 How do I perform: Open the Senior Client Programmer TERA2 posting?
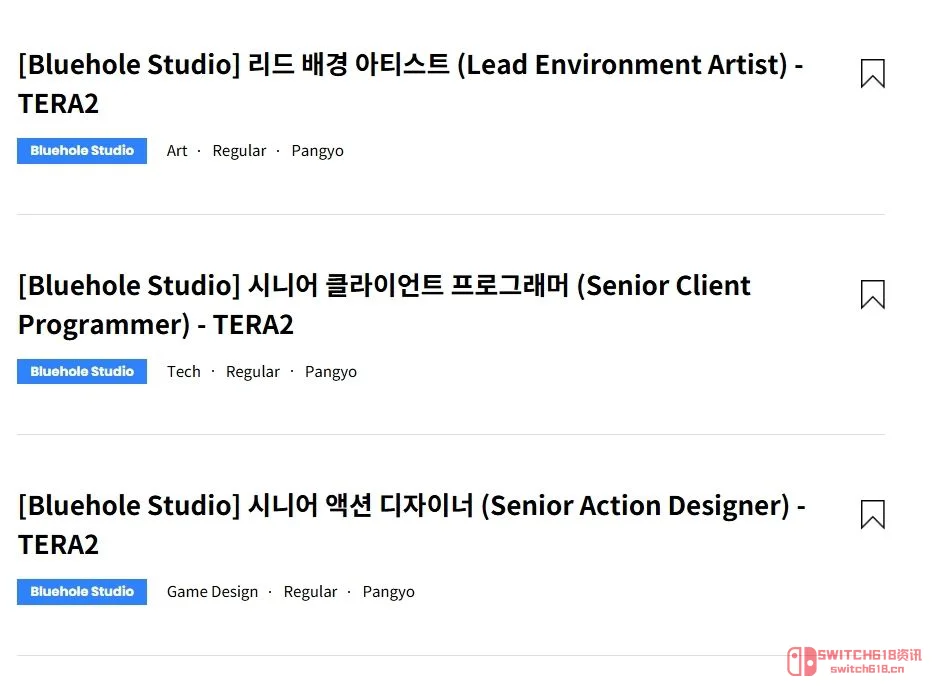(x=384, y=304)
